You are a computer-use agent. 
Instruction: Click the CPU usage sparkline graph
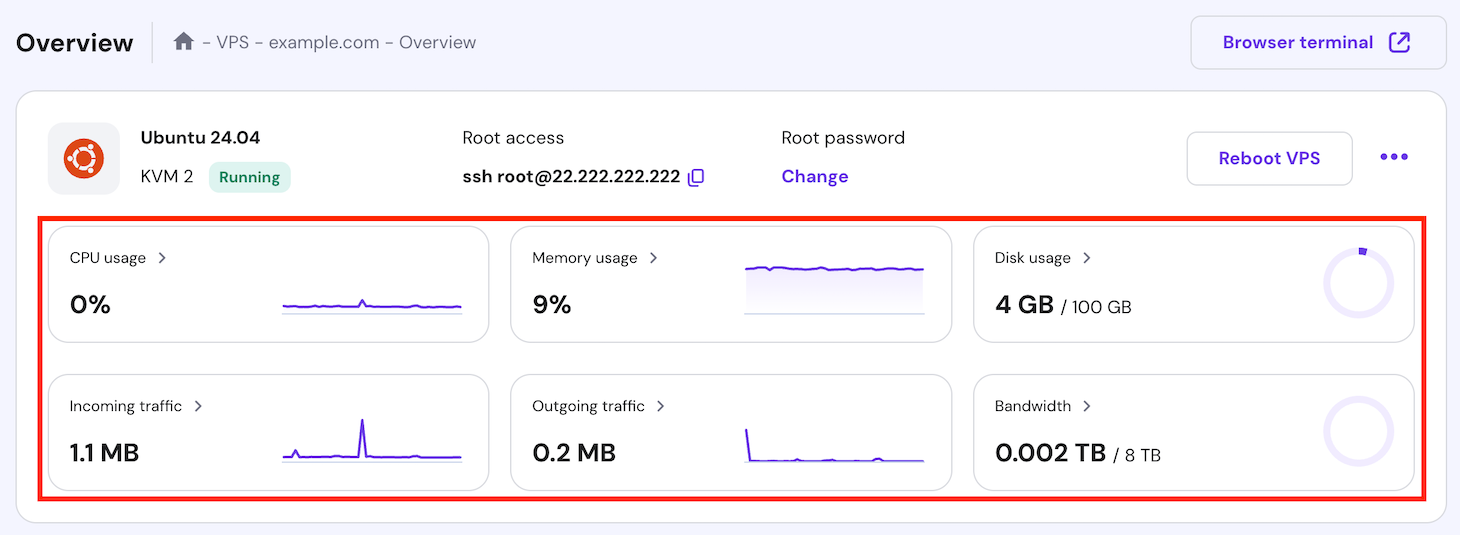coord(372,305)
